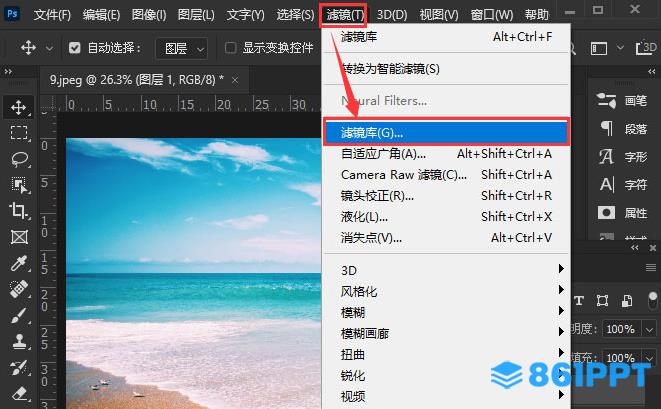
Task: Toggle the 自动选择 checkbox
Action: click(x=75, y=48)
